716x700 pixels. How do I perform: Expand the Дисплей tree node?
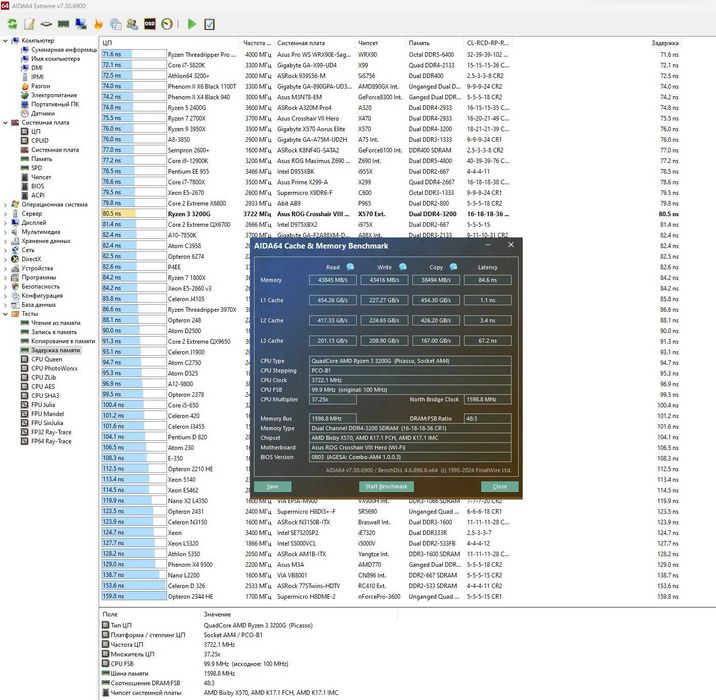(x=5, y=223)
